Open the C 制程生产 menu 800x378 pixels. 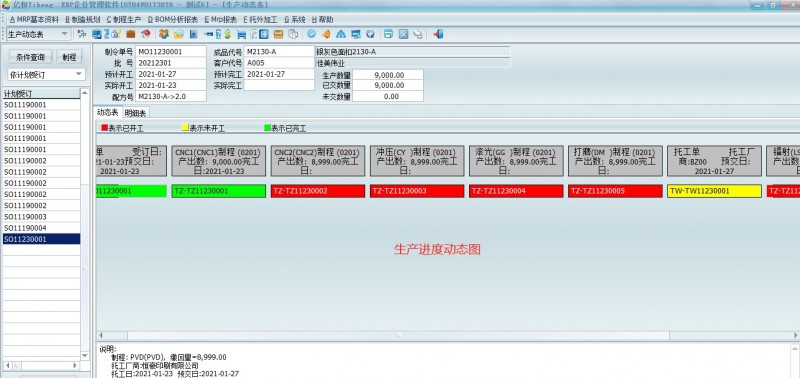pos(123,20)
